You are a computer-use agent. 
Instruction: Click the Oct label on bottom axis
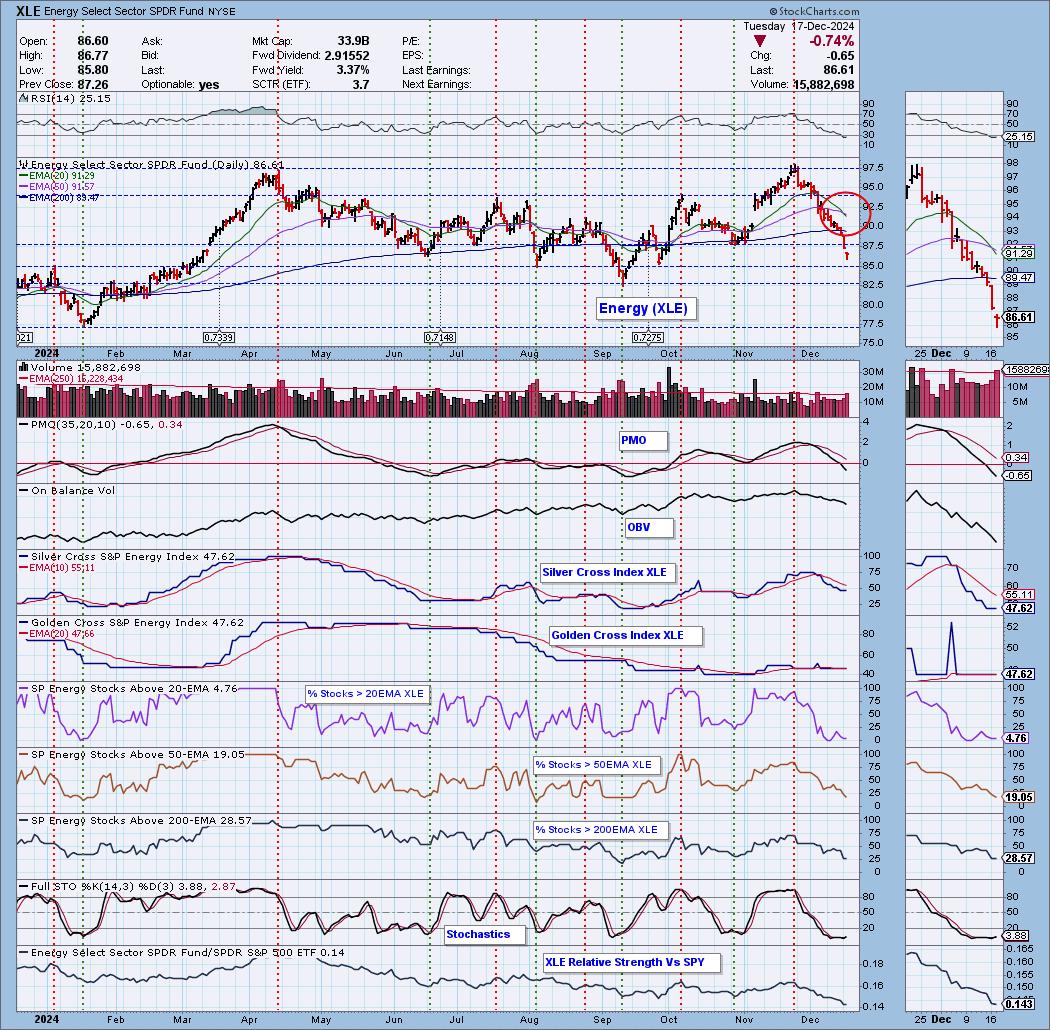(x=668, y=1020)
